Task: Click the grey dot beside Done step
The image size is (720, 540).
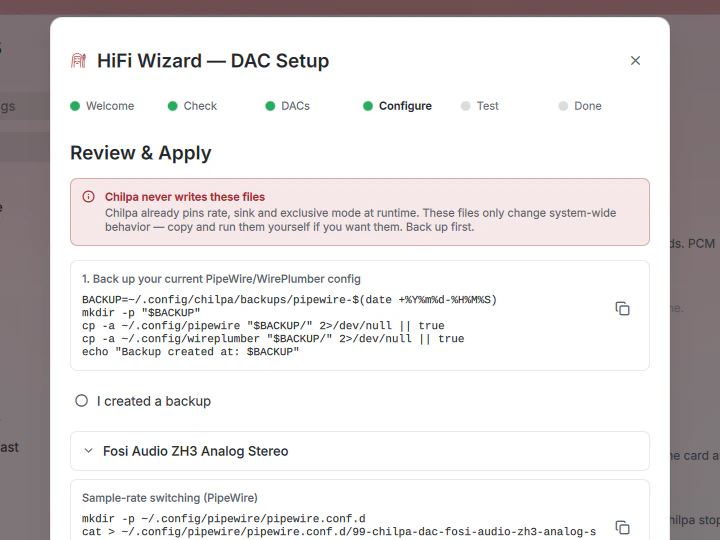Action: pyautogui.click(x=563, y=106)
